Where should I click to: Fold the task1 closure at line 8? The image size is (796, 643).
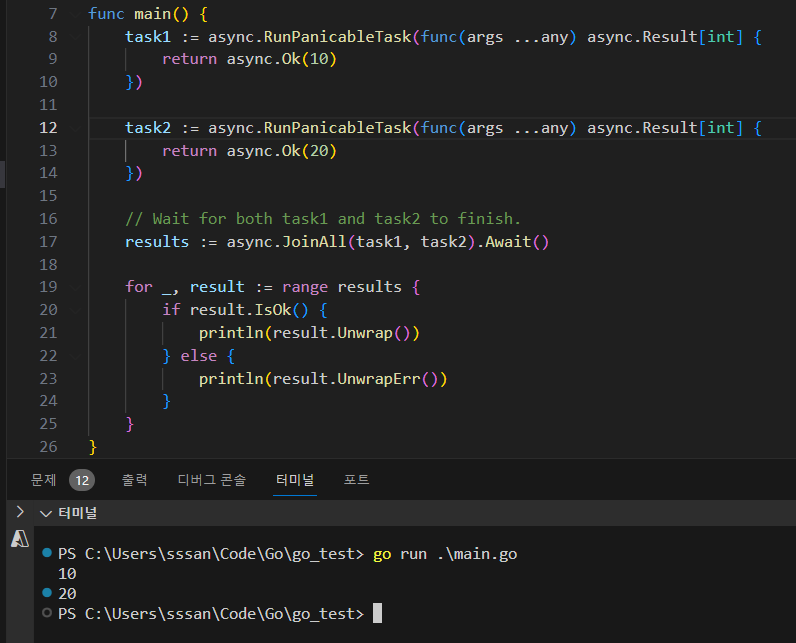click(x=76, y=37)
